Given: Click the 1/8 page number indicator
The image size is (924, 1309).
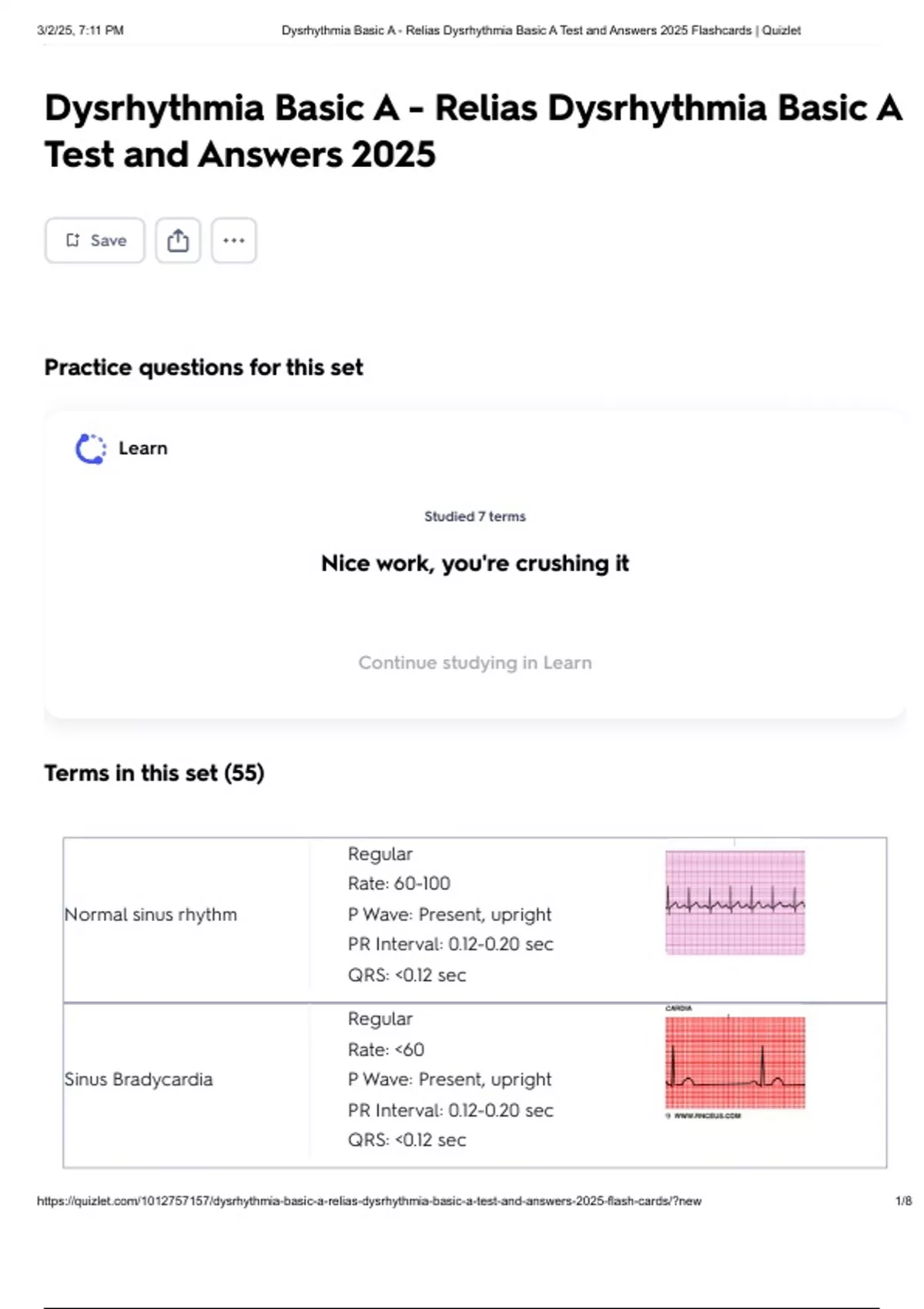Looking at the screenshot, I should pyautogui.click(x=903, y=1201).
